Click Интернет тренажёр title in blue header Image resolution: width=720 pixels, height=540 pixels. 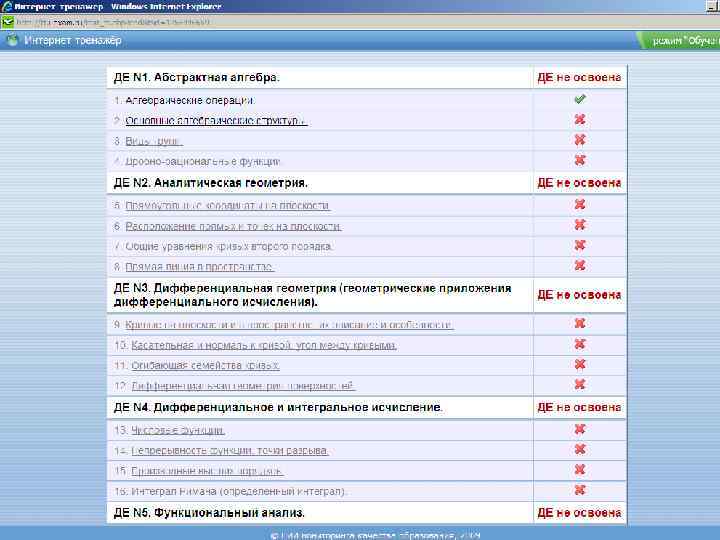(x=73, y=40)
